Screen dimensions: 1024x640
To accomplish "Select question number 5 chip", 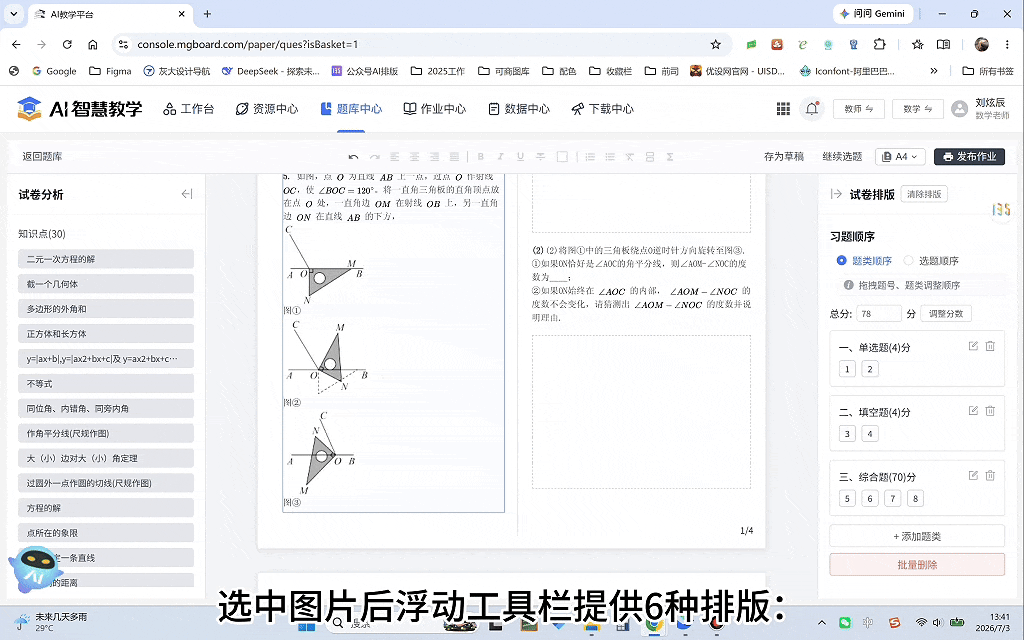I will (847, 499).
